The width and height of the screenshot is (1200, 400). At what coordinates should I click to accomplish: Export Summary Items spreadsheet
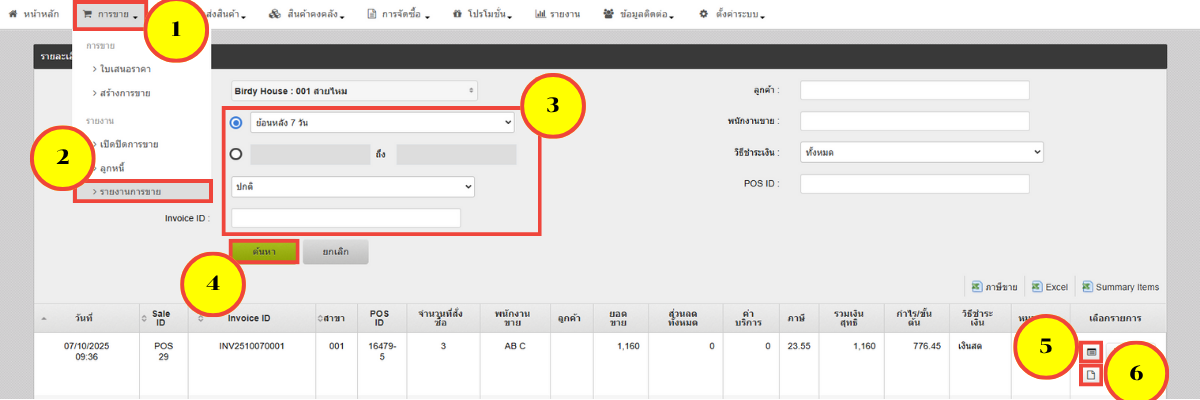point(1120,286)
